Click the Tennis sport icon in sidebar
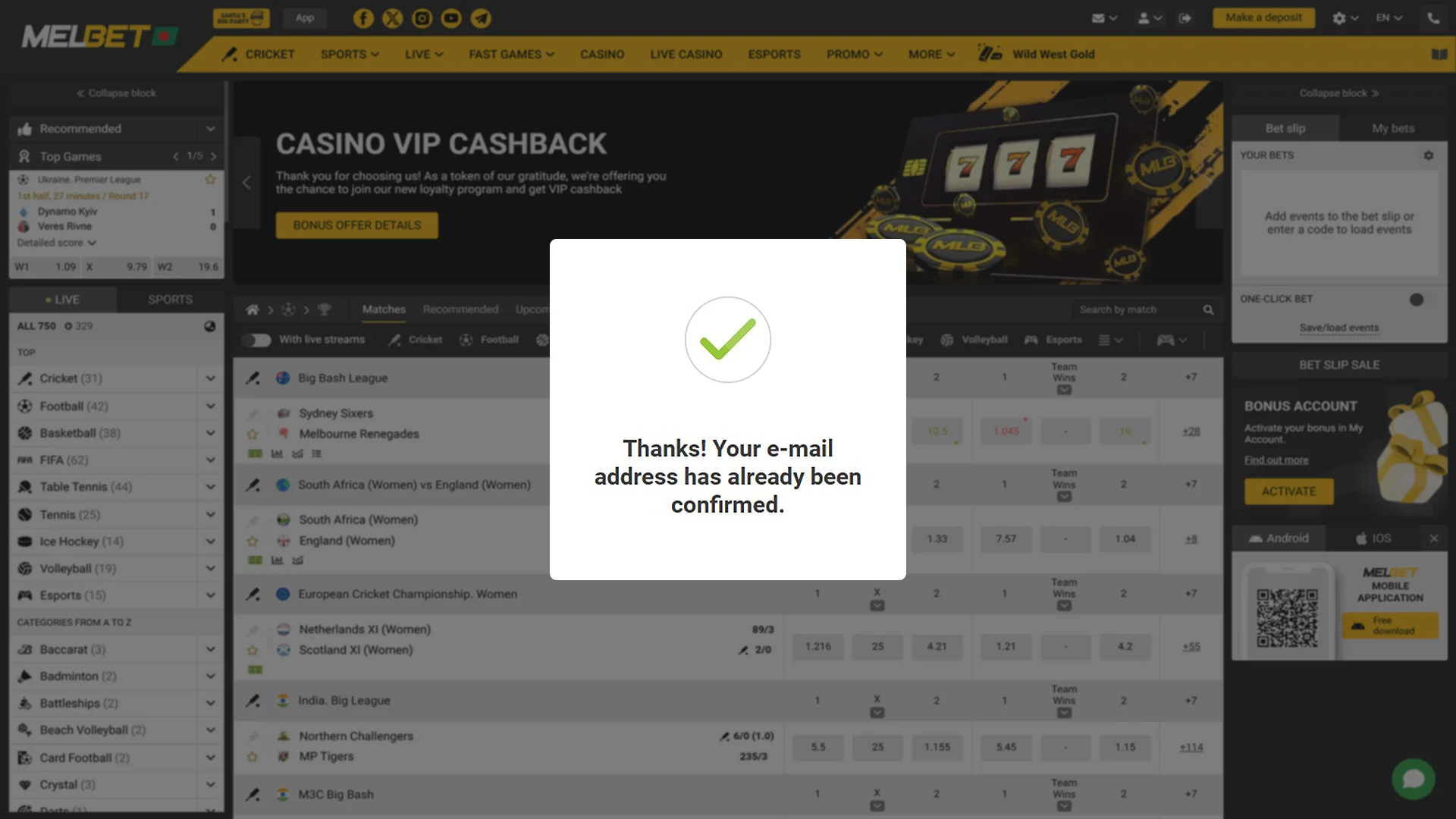Viewport: 1456px width, 819px height. [24, 514]
